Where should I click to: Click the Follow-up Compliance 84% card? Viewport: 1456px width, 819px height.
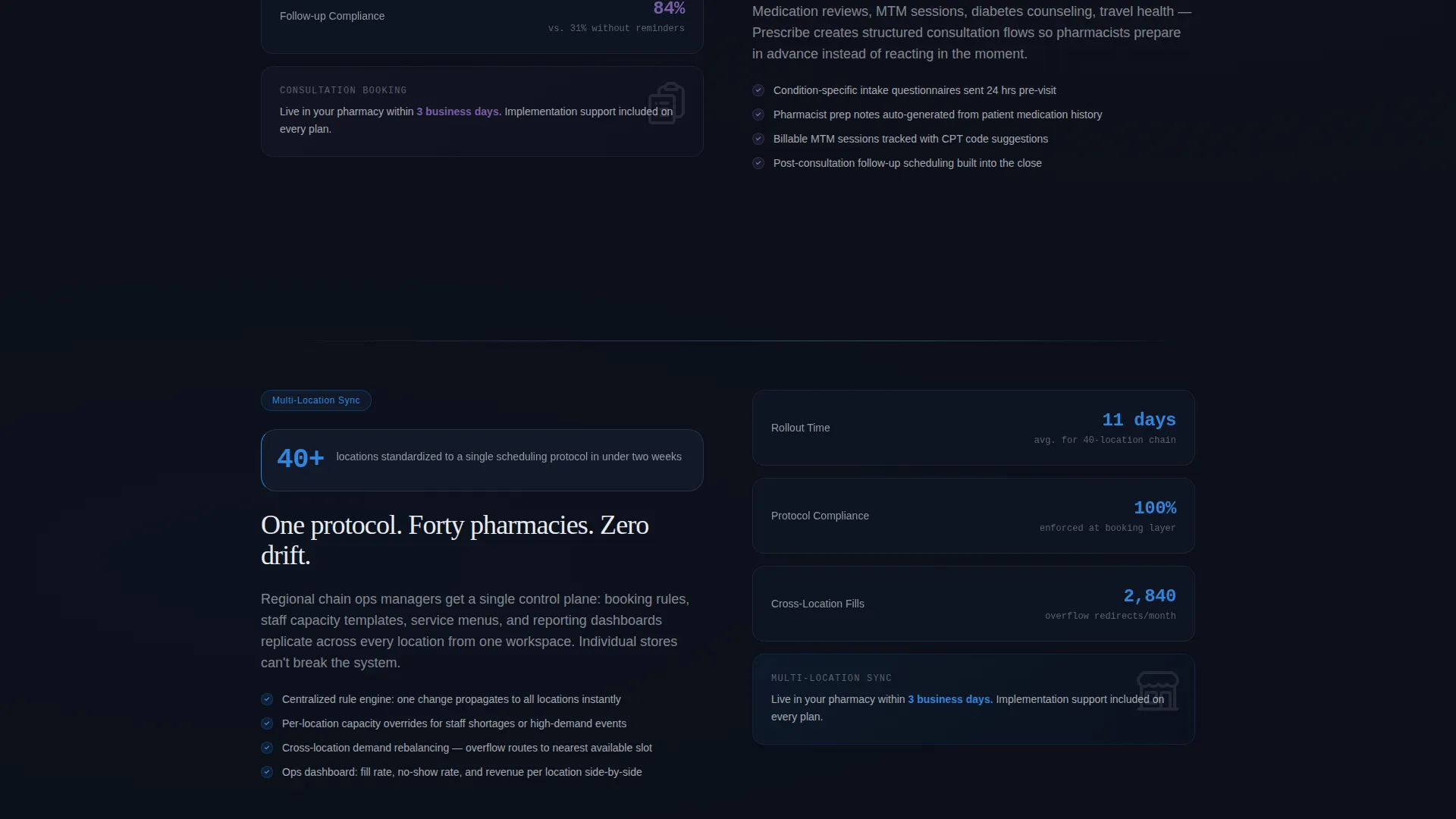click(482, 21)
